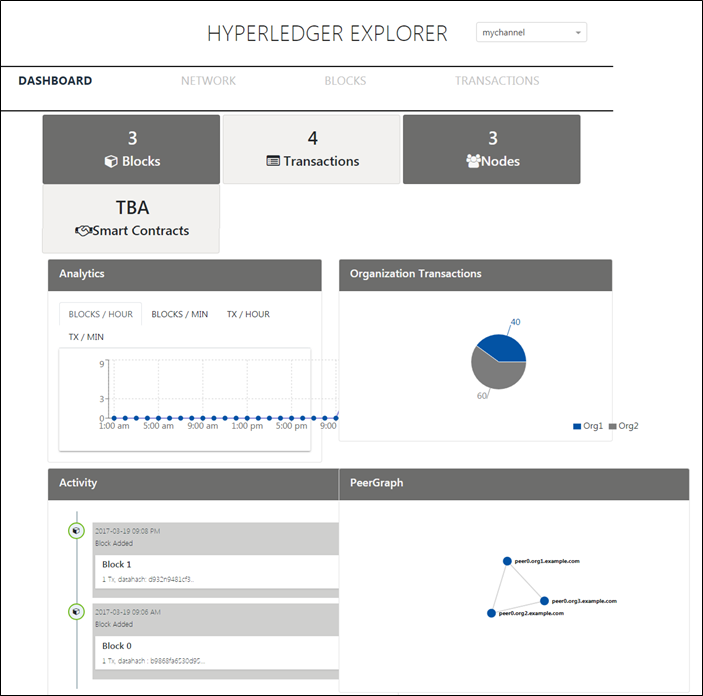The image size is (703, 696).
Task: Click the peer0.org3.example.com node
Action: pos(544,601)
